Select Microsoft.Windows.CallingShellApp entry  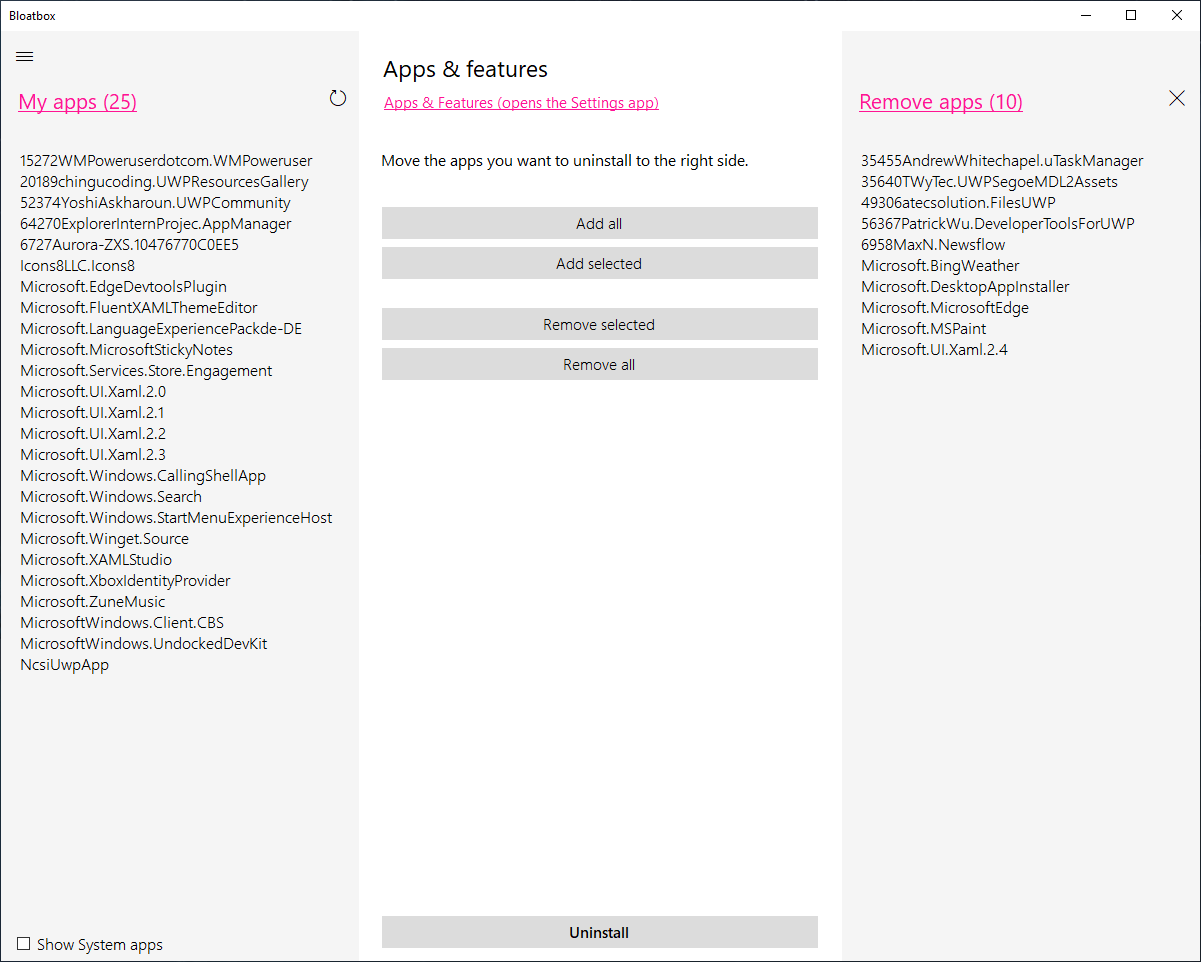click(143, 476)
